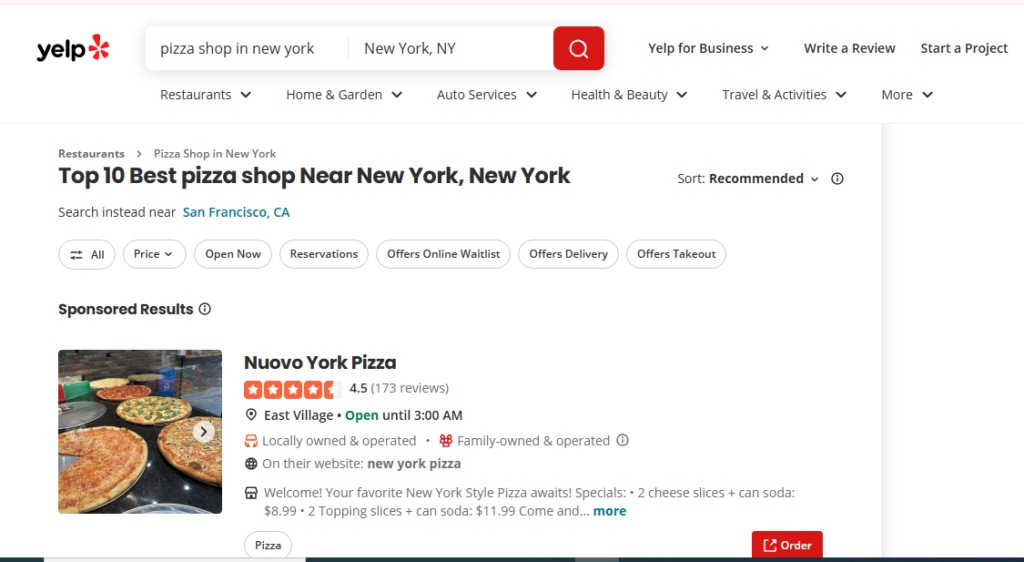The image size is (1024, 562).
Task: Enable the Offers Online Waitlist filter
Action: pyautogui.click(x=443, y=254)
